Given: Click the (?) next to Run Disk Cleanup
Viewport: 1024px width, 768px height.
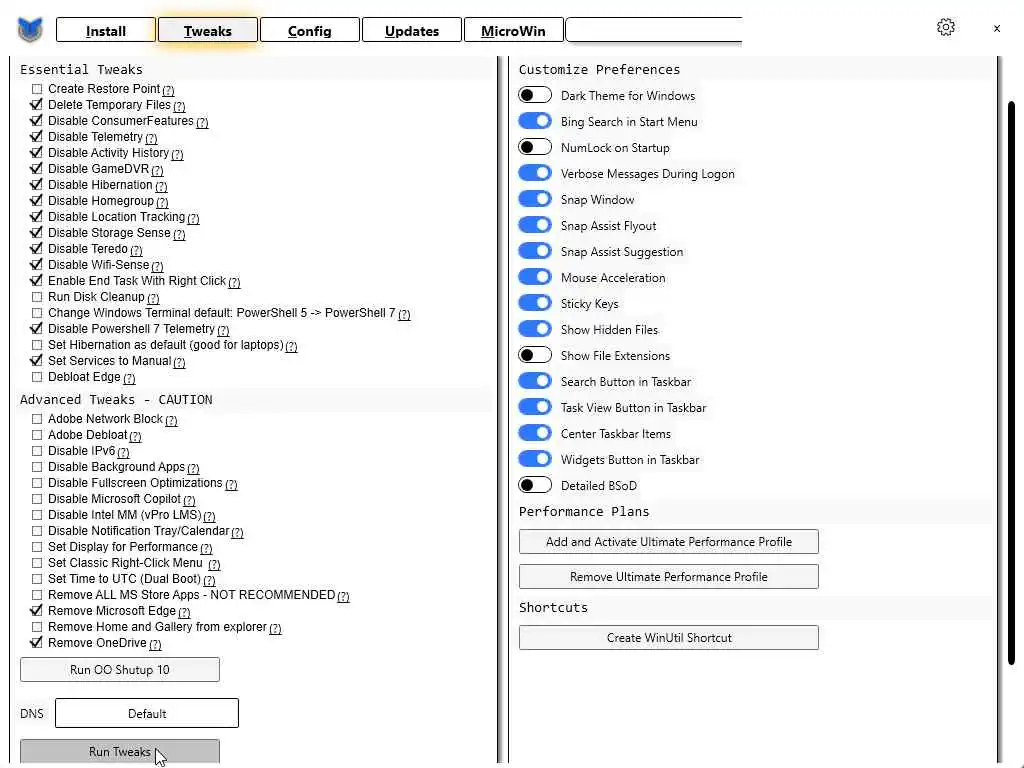Looking at the screenshot, I should (x=153, y=298).
